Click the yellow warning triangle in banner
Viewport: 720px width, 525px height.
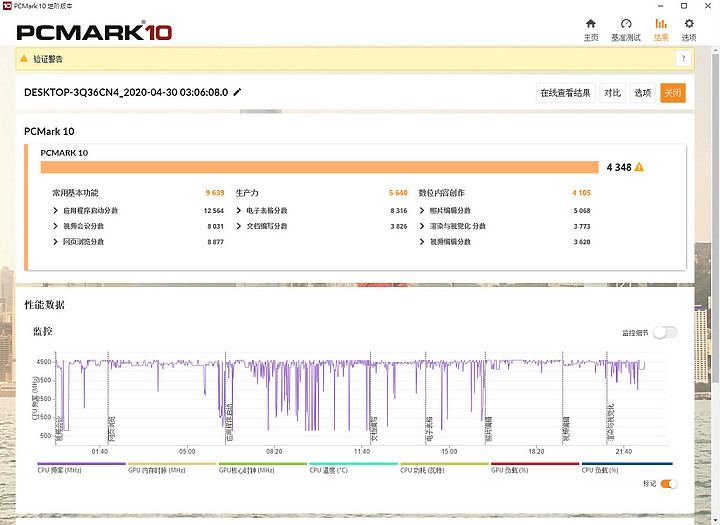point(24,59)
